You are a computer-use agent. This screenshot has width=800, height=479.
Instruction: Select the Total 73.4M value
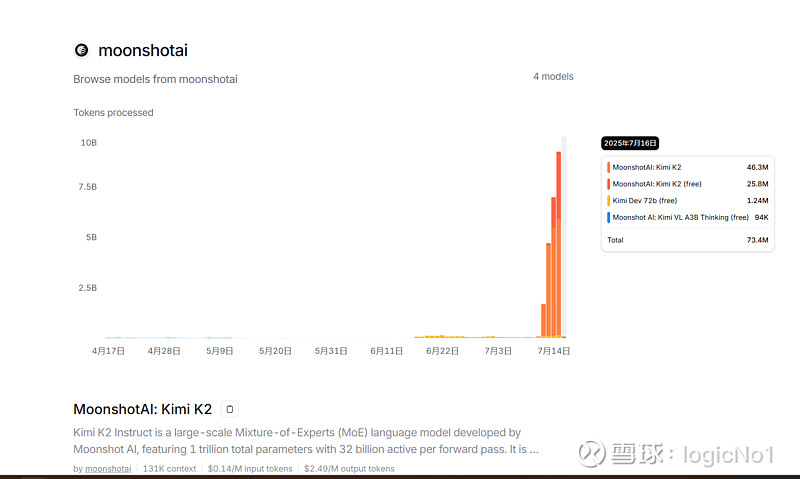pyautogui.click(x=757, y=240)
